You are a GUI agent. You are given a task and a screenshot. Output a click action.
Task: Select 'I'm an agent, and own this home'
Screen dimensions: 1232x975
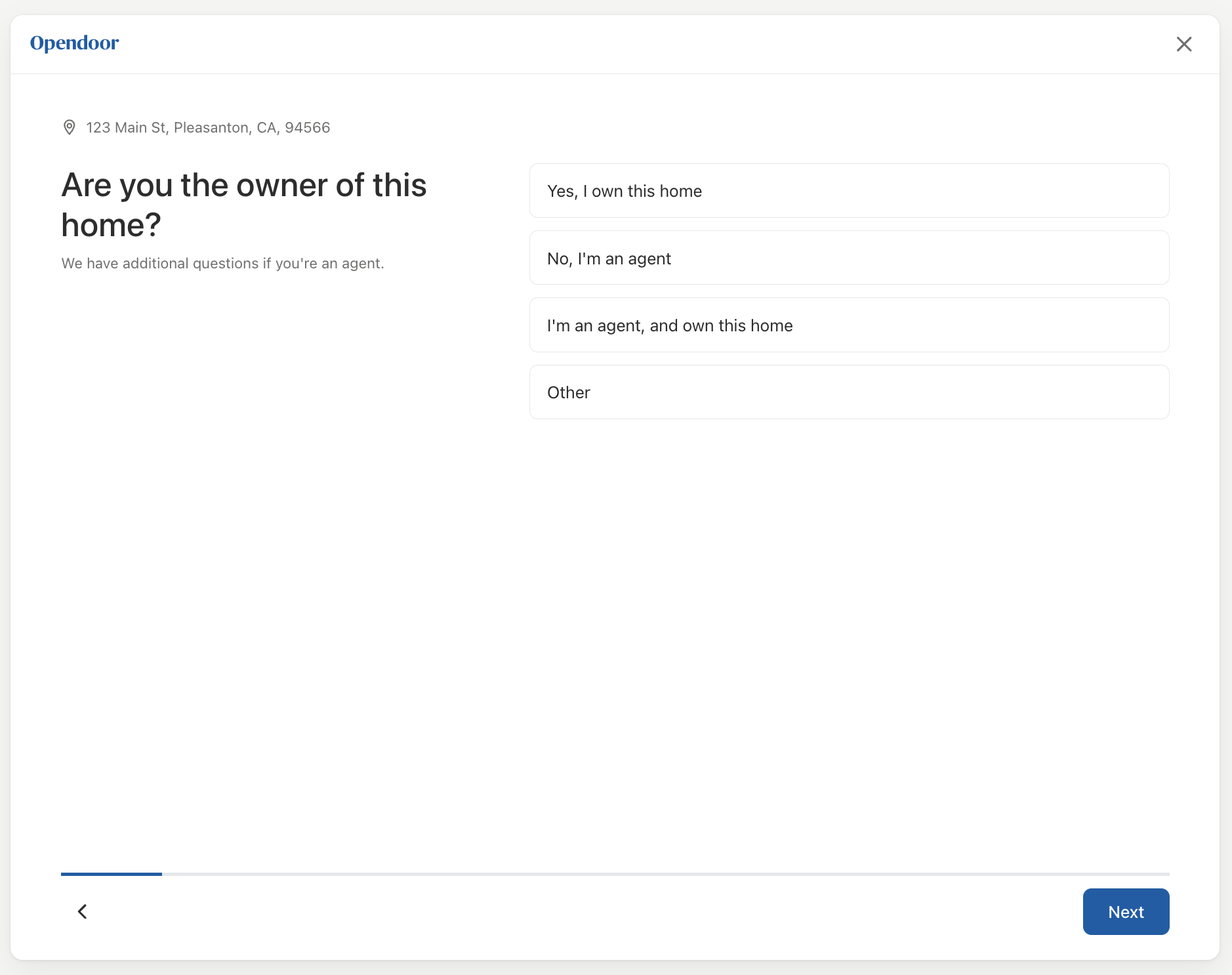point(848,325)
